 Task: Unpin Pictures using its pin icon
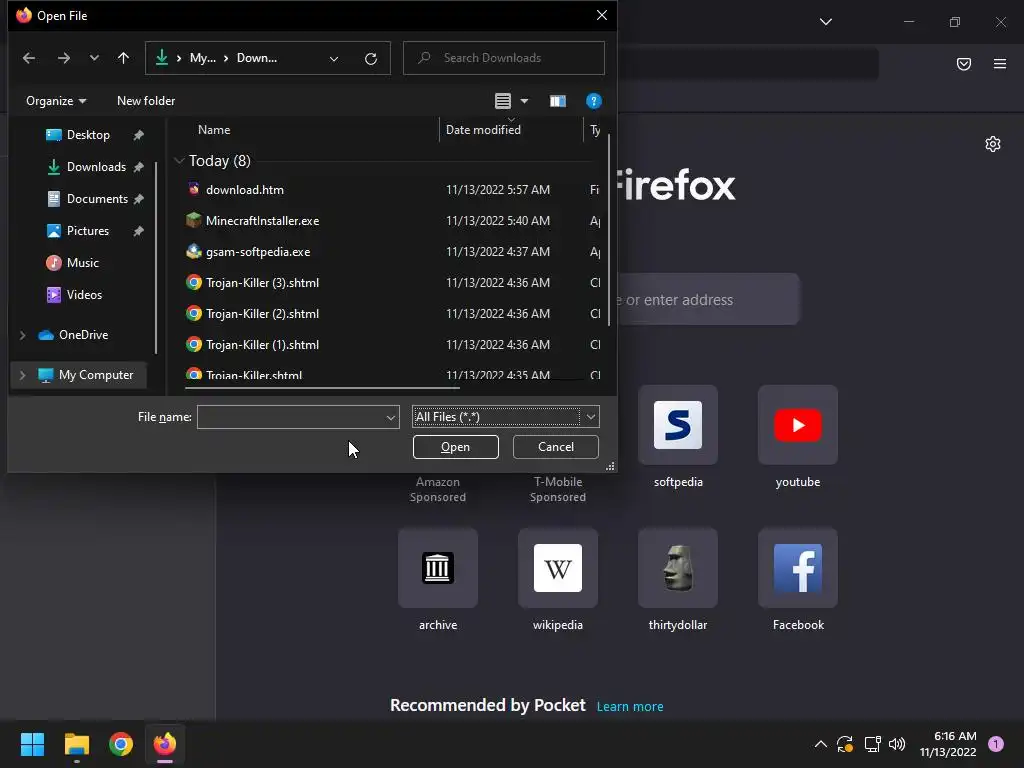tap(138, 231)
